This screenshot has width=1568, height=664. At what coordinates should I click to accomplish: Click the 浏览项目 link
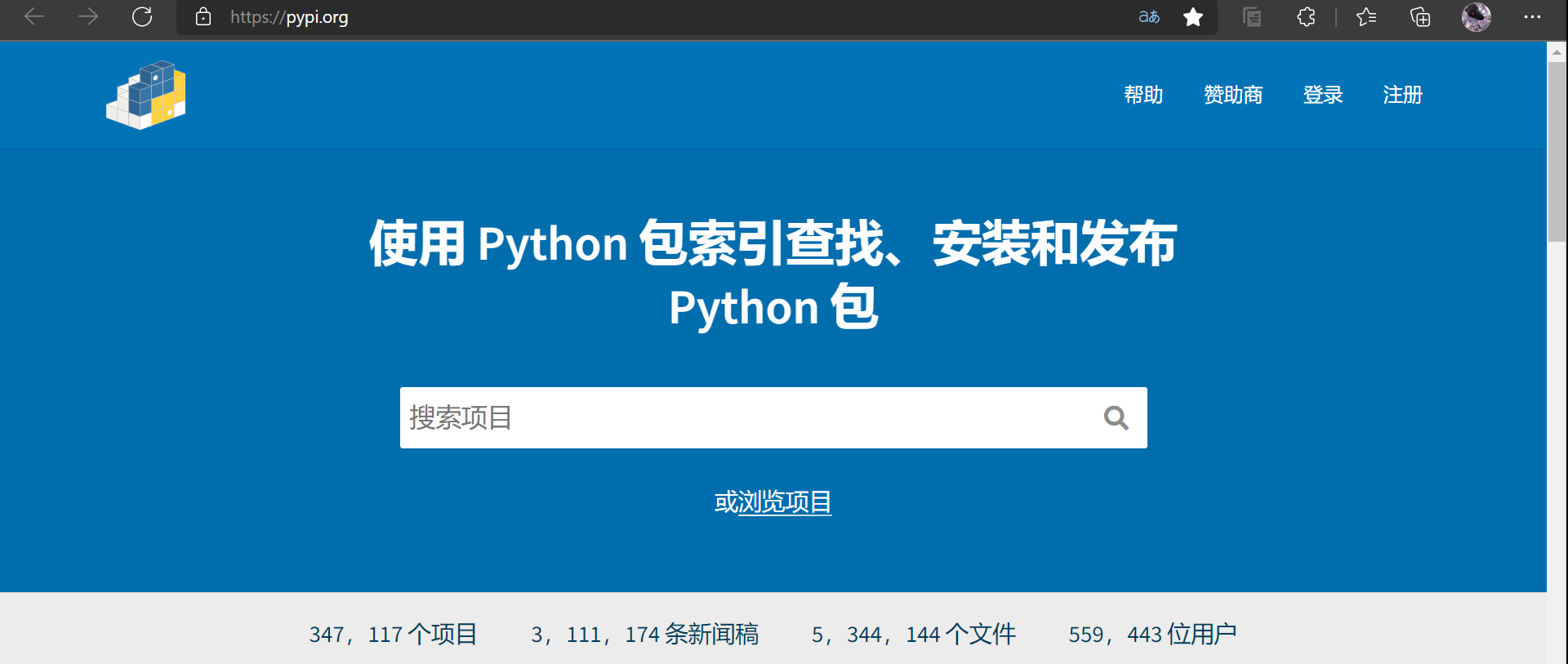(785, 501)
